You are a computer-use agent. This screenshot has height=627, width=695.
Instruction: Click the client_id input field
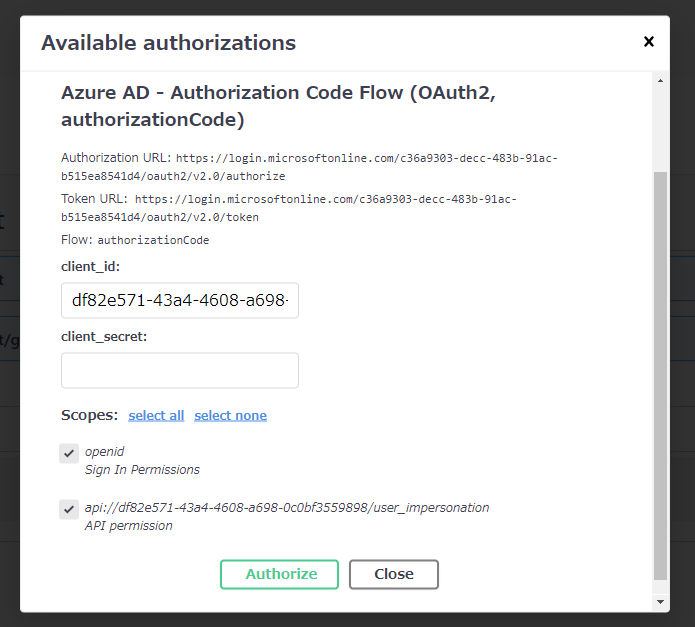(x=180, y=300)
